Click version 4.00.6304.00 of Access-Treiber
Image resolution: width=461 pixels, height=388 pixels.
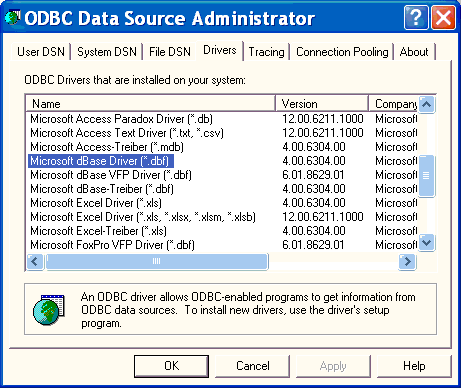click(314, 147)
